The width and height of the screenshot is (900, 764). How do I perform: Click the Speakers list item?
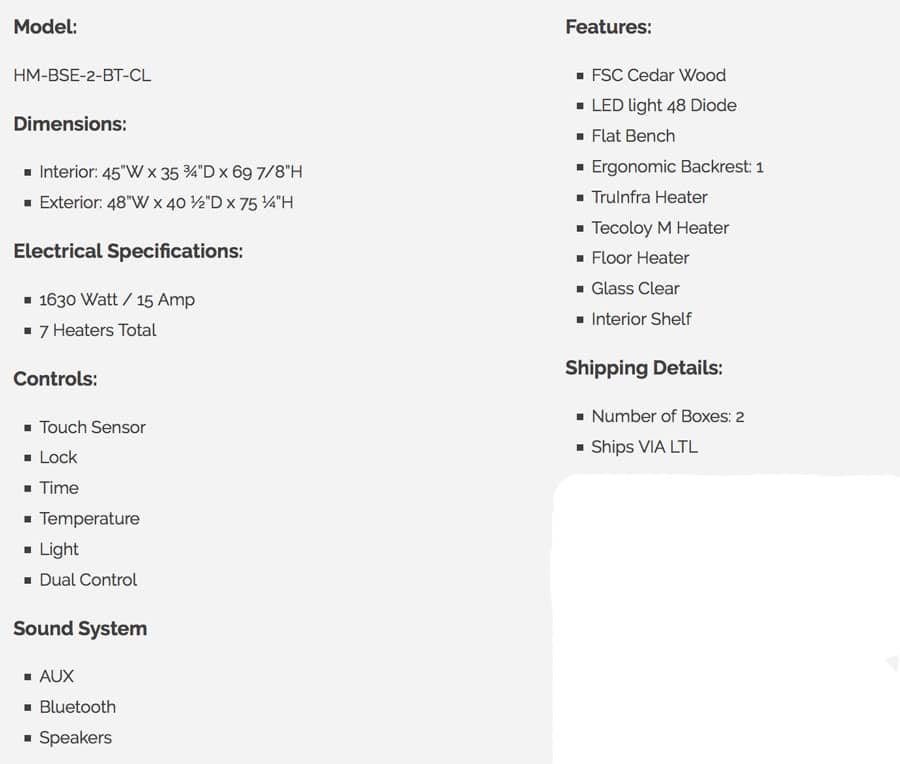[x=75, y=737]
